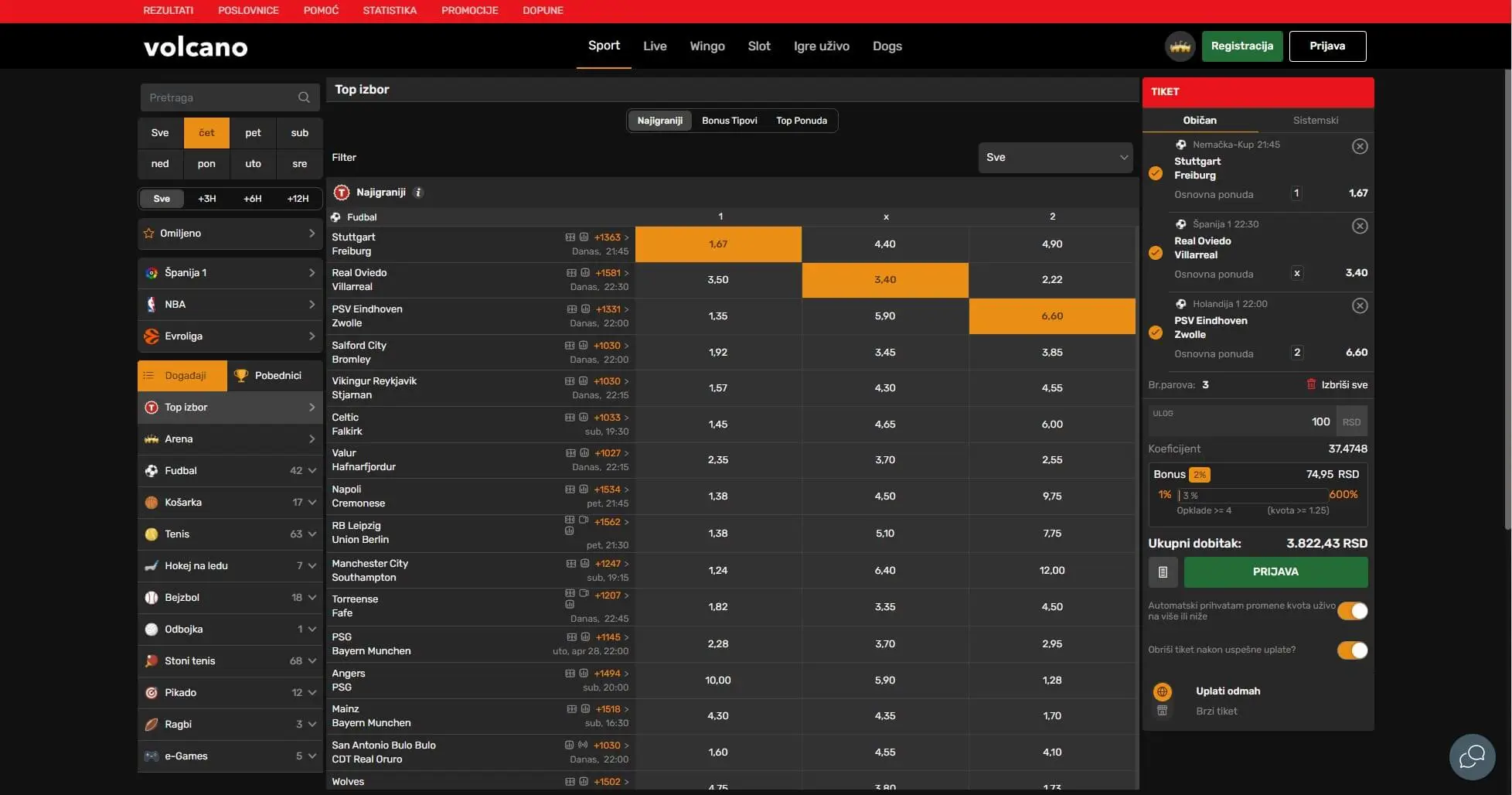
Task: Click the Uplati odmah globe icon
Action: (1162, 691)
